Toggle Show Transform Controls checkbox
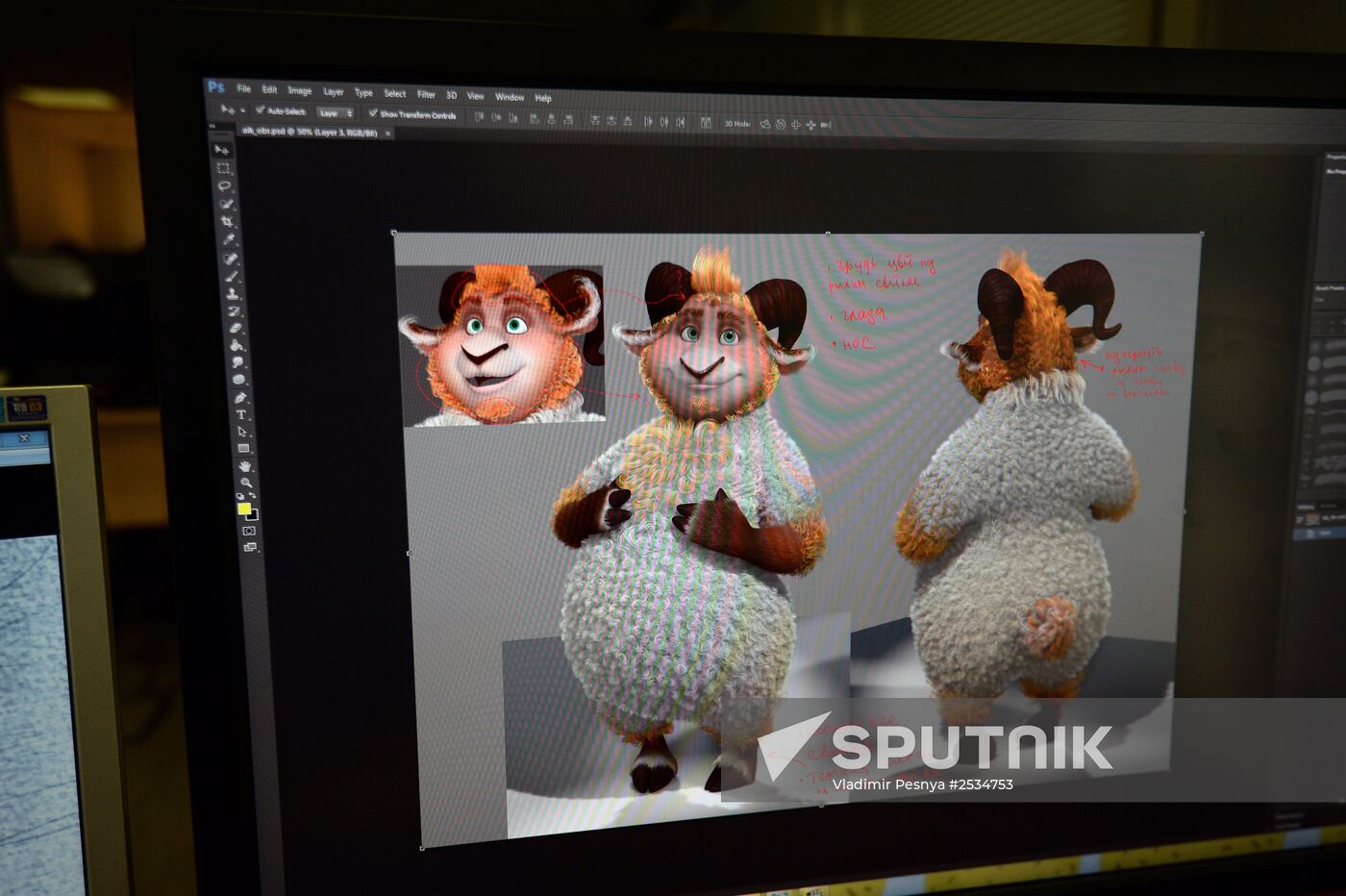 point(373,112)
